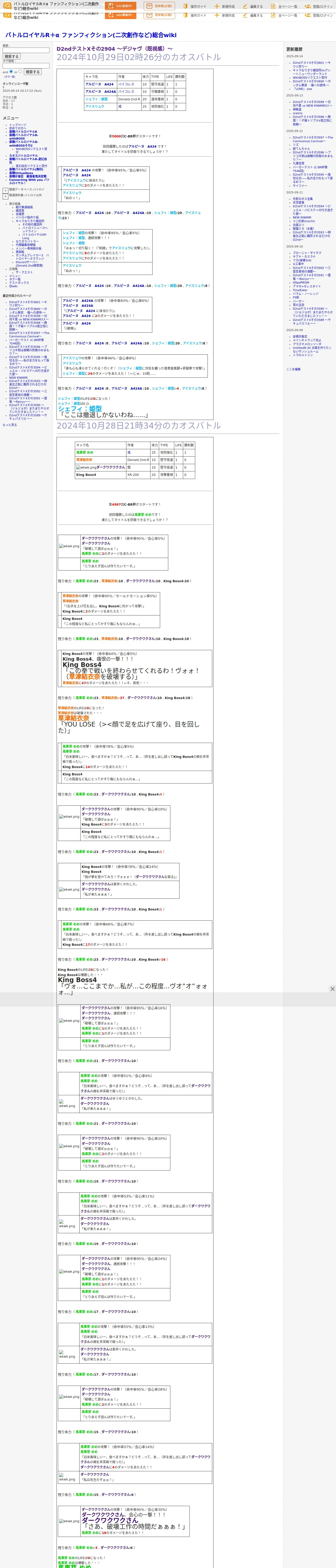Open ブローニャ・ザイチク in update history
336x1568 pixels.
[307, 253]
